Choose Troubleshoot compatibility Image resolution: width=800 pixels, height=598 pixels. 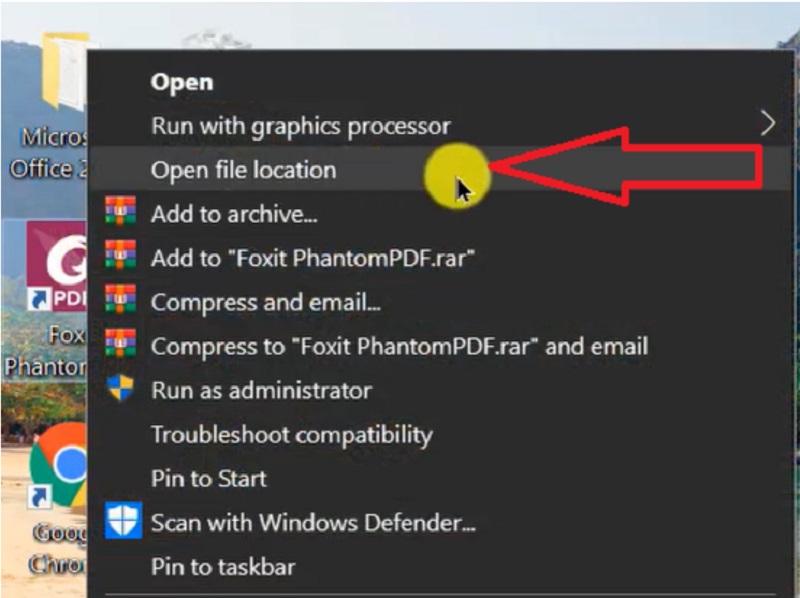pyautogui.click(x=292, y=435)
